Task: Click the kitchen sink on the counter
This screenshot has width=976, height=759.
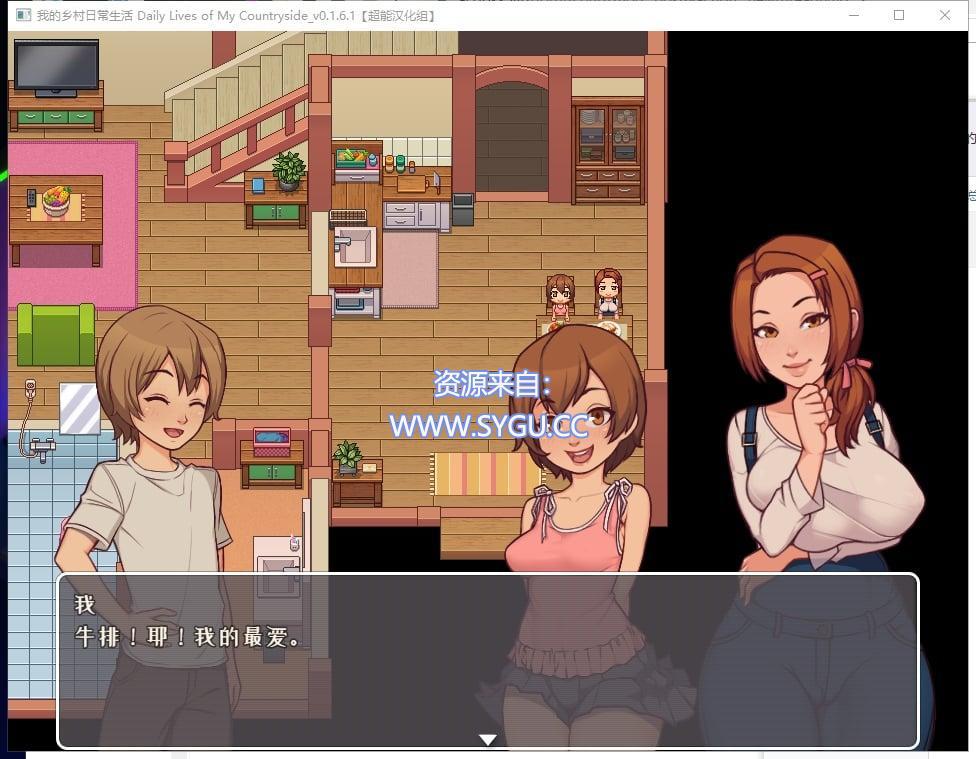Action: click(x=355, y=246)
